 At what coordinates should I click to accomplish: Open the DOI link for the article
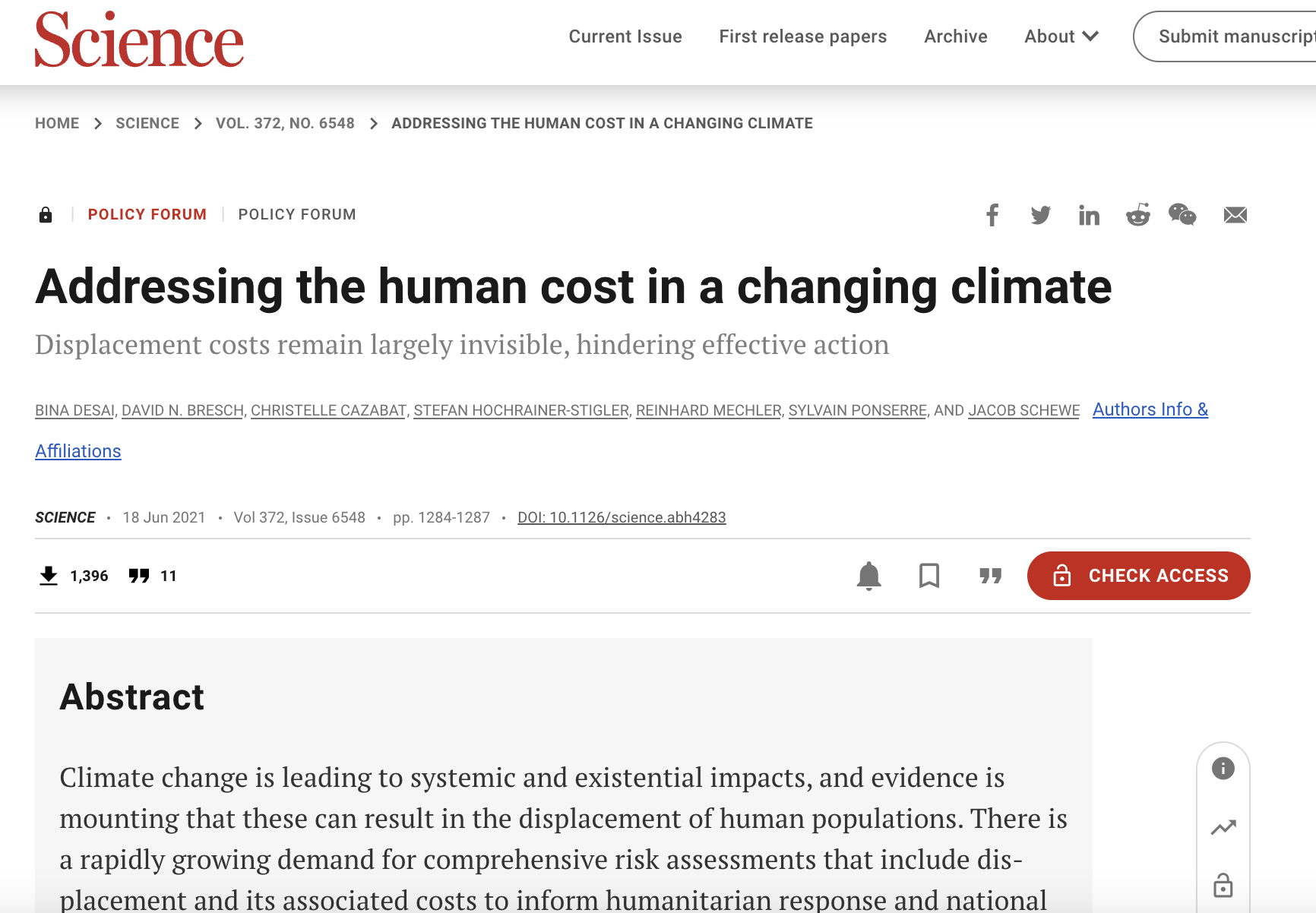[x=622, y=517]
